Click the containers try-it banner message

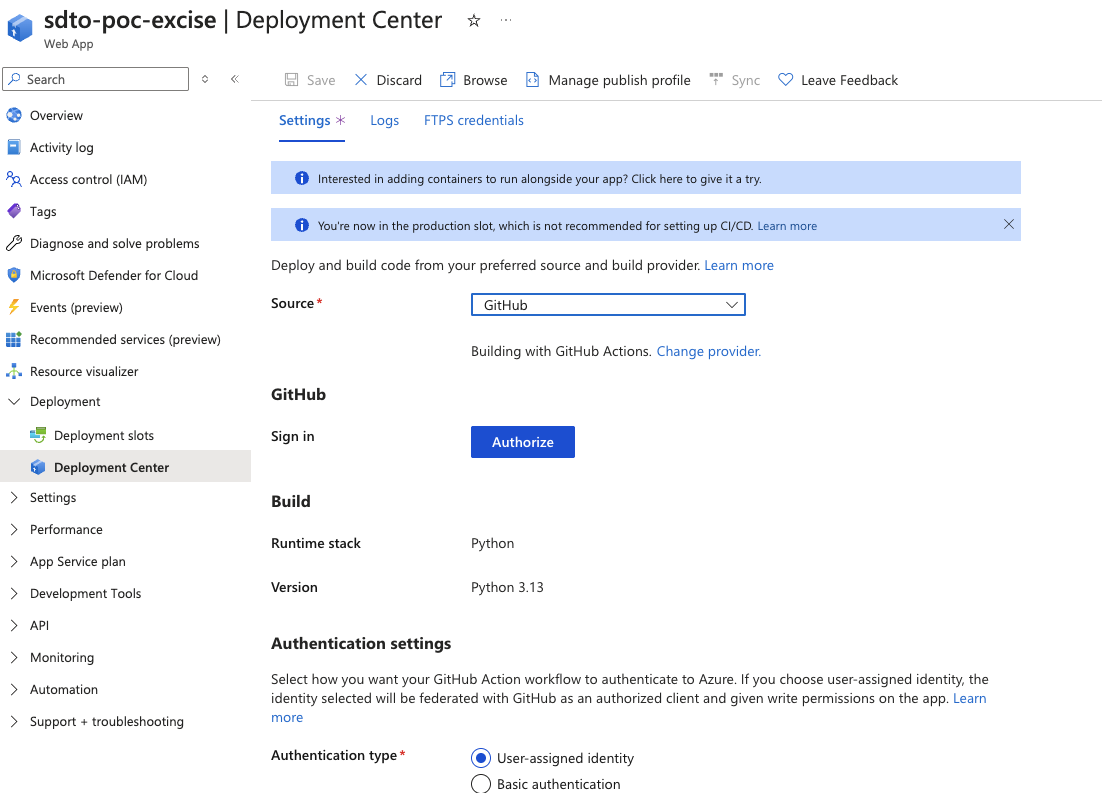(x=540, y=179)
